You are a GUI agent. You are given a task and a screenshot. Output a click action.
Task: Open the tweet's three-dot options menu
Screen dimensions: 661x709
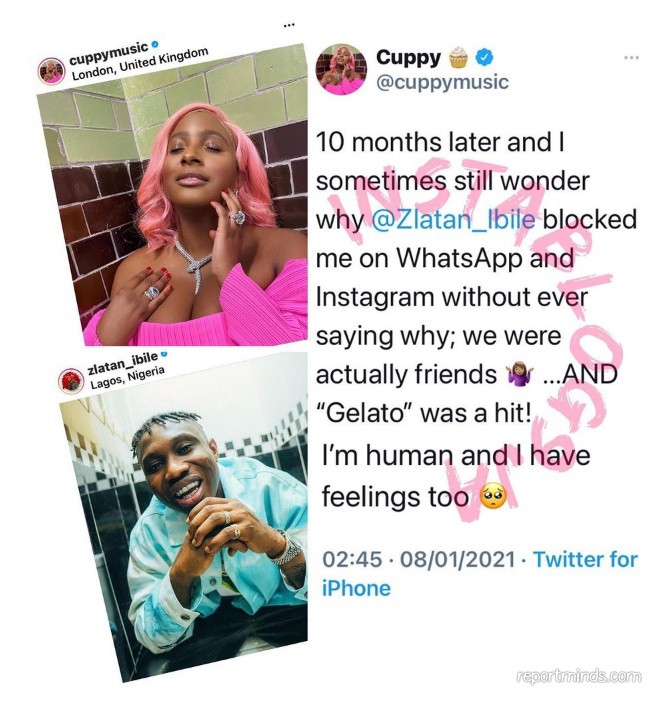631,57
